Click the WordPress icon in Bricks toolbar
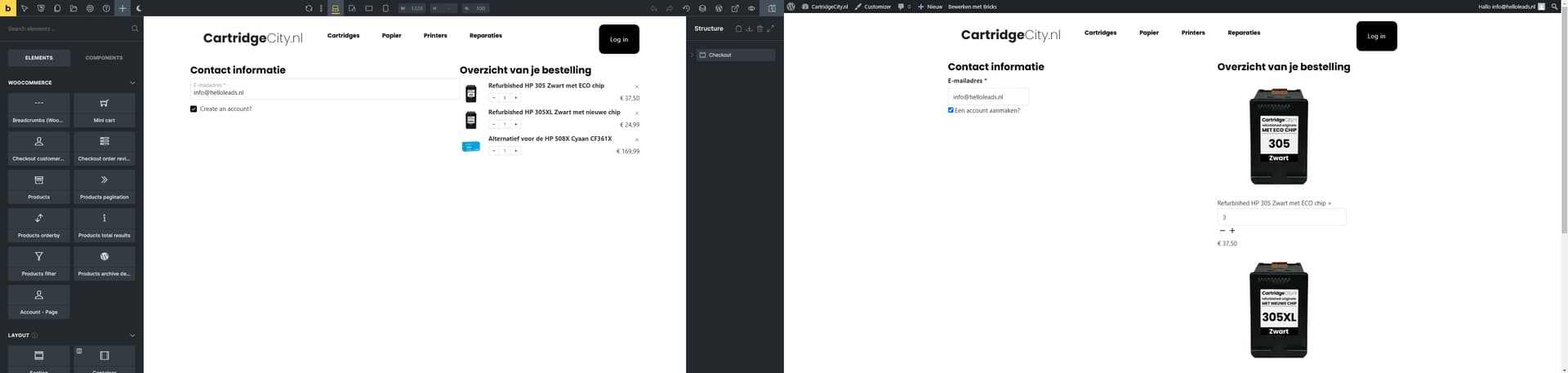Screen dimensions: 1568x373 coord(719,8)
